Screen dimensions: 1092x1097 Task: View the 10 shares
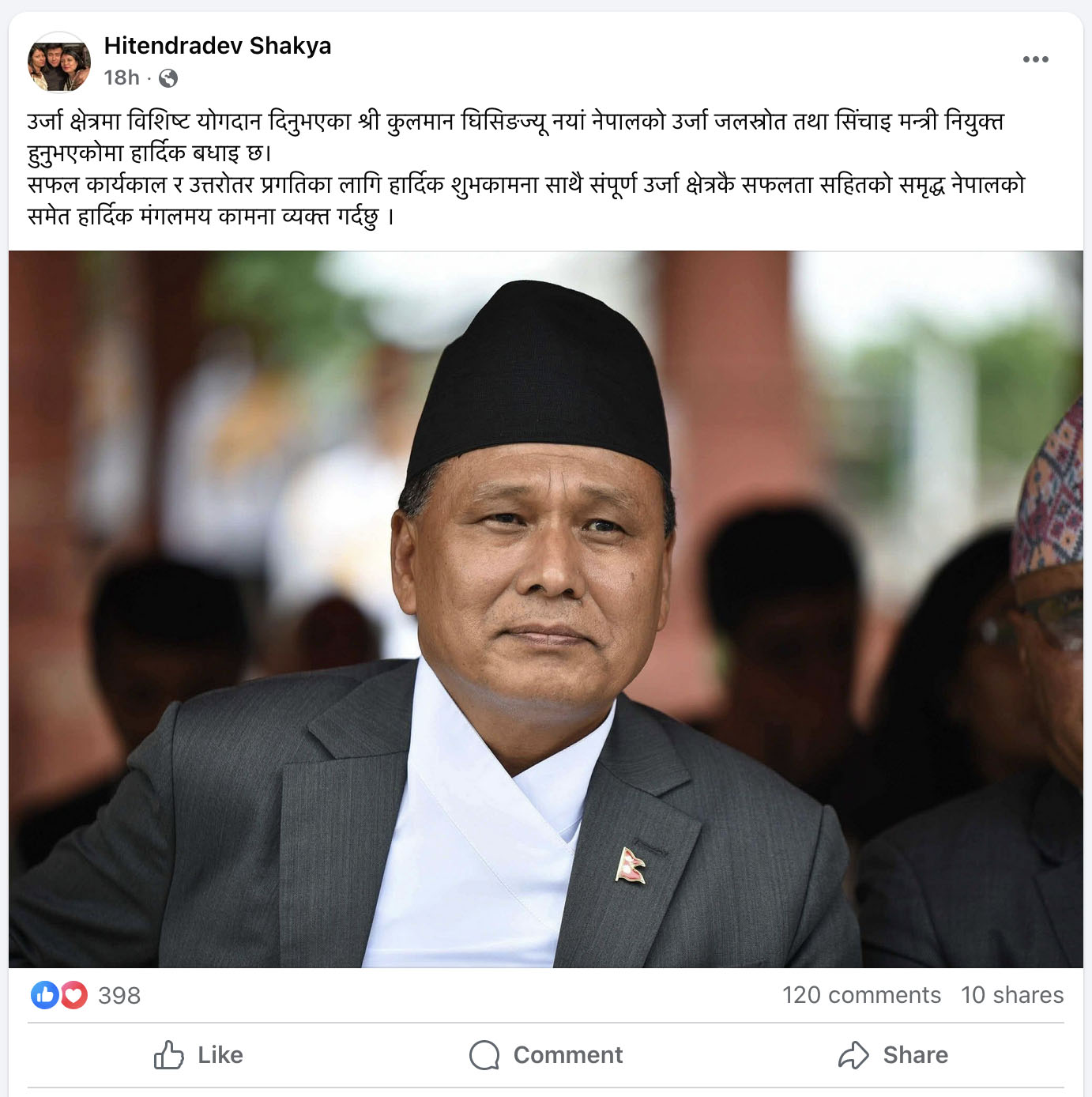(1012, 995)
